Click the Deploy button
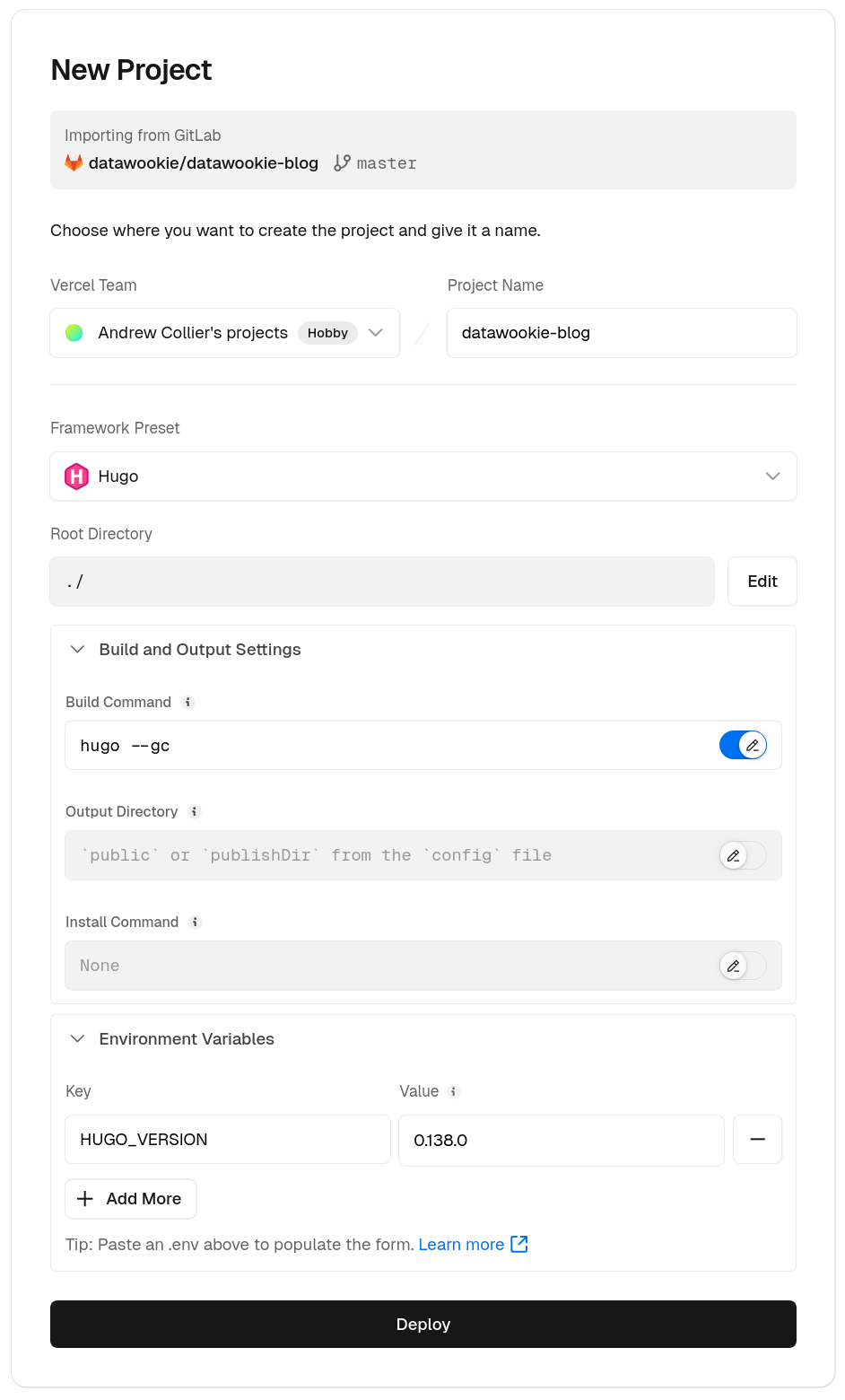 pyautogui.click(x=422, y=1324)
